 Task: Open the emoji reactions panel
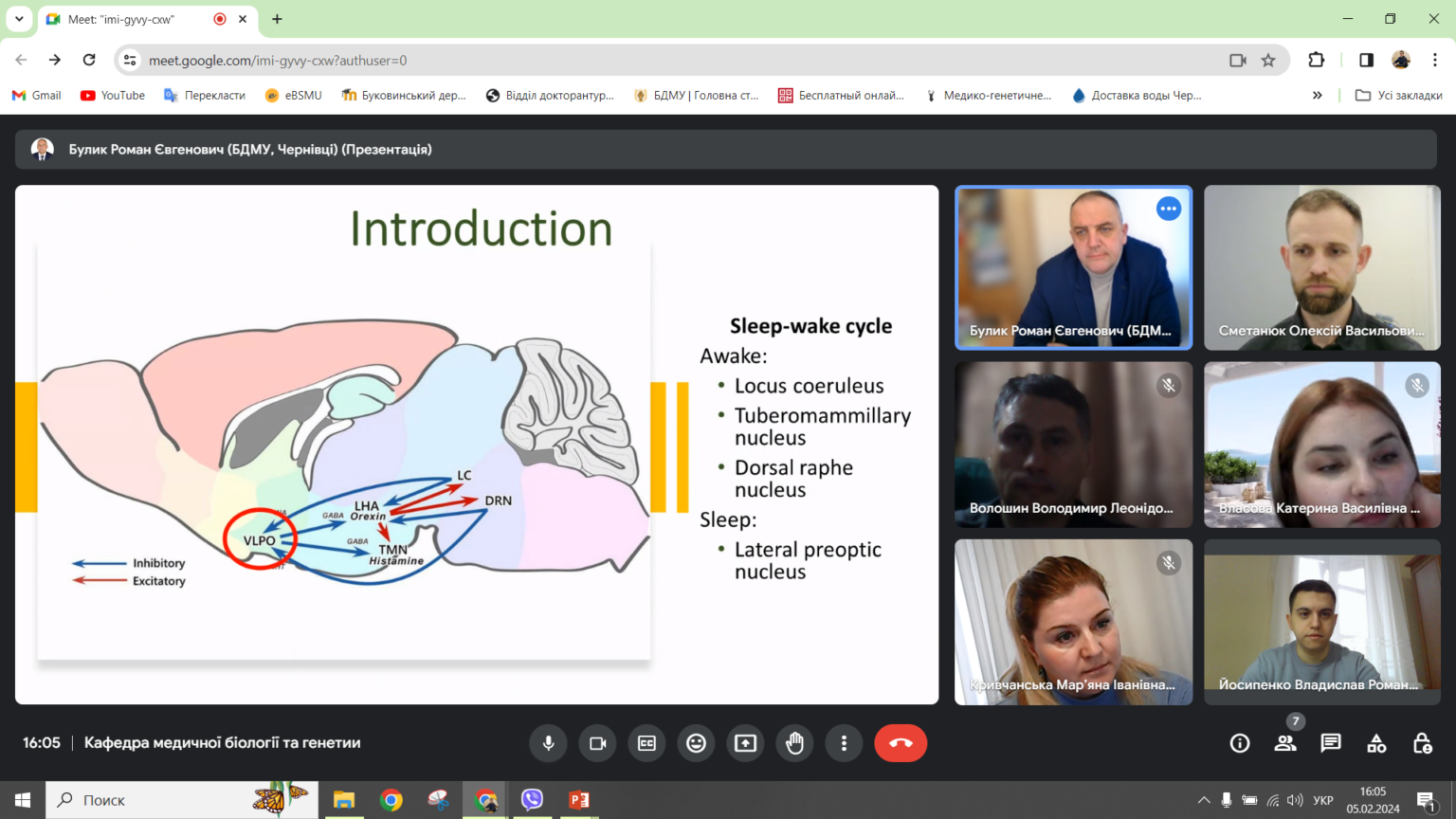[x=696, y=743]
